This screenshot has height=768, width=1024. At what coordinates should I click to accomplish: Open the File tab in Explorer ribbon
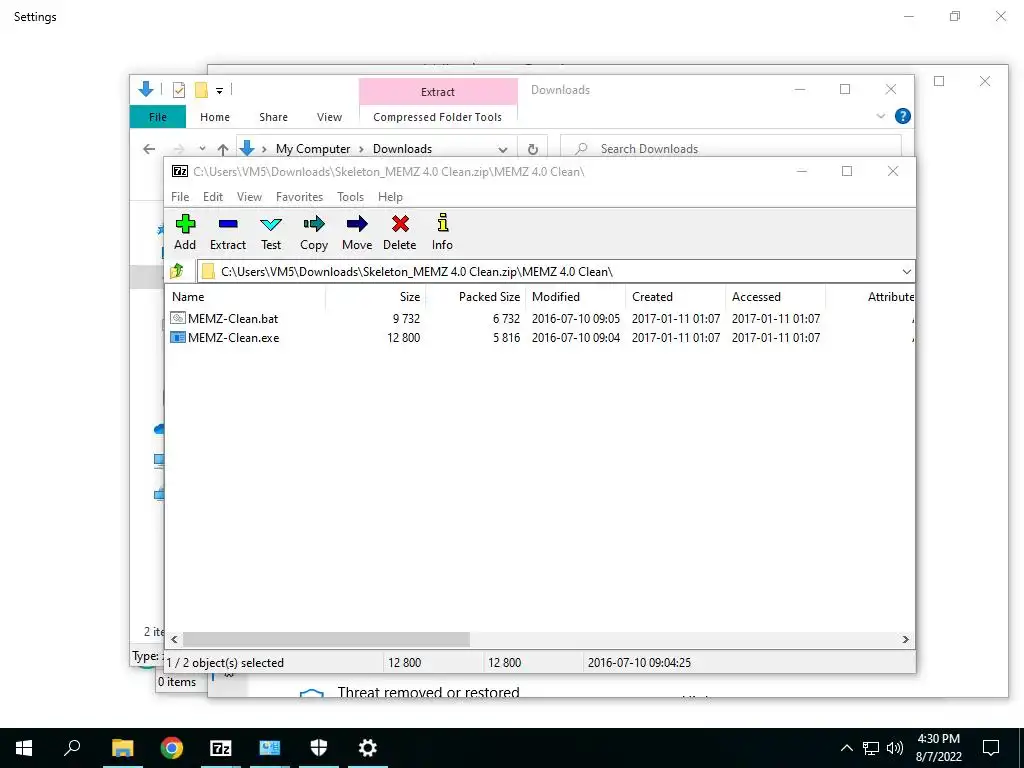tap(157, 117)
